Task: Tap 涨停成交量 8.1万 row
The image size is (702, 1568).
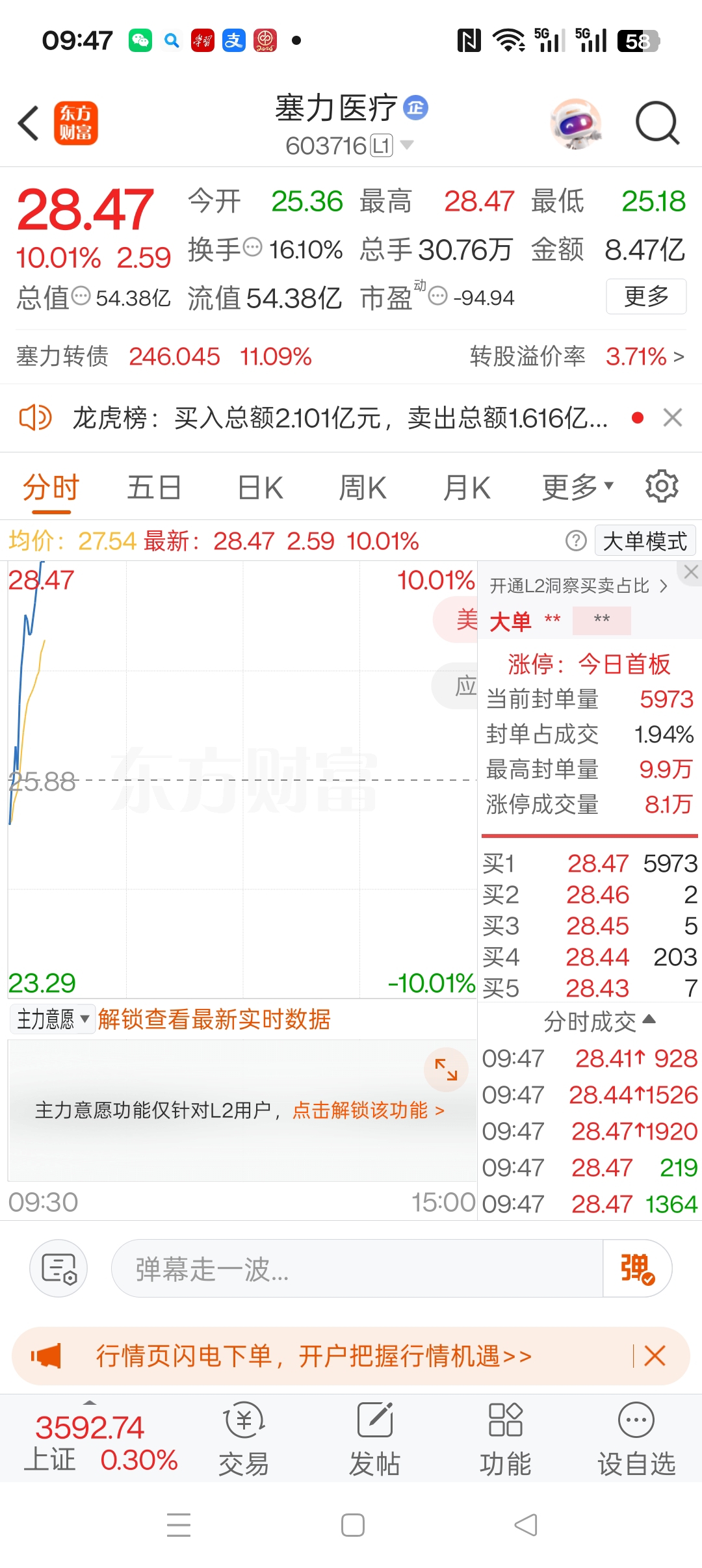Action: tap(590, 805)
